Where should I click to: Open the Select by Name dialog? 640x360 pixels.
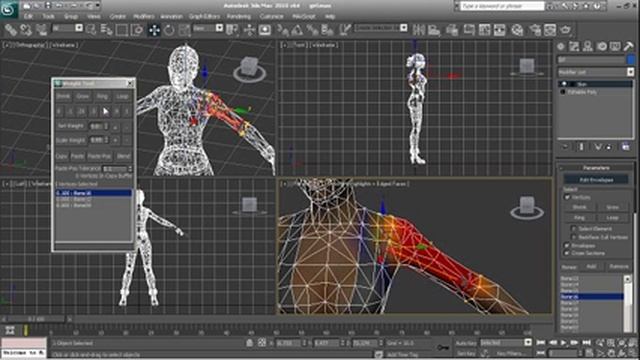106,29
